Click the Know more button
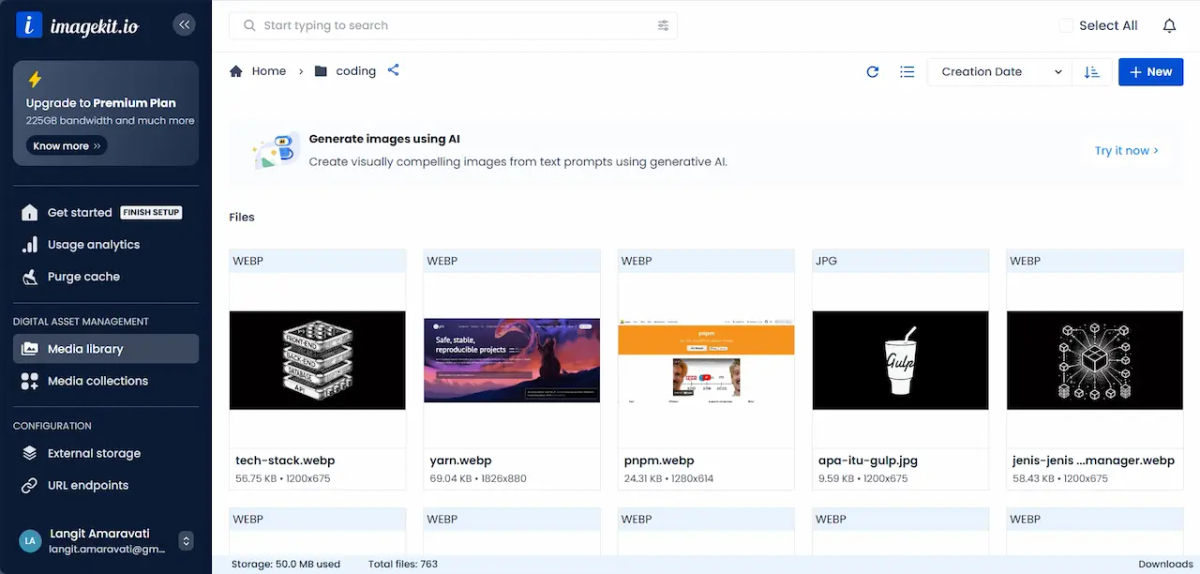This screenshot has height=574, width=1200. point(67,146)
